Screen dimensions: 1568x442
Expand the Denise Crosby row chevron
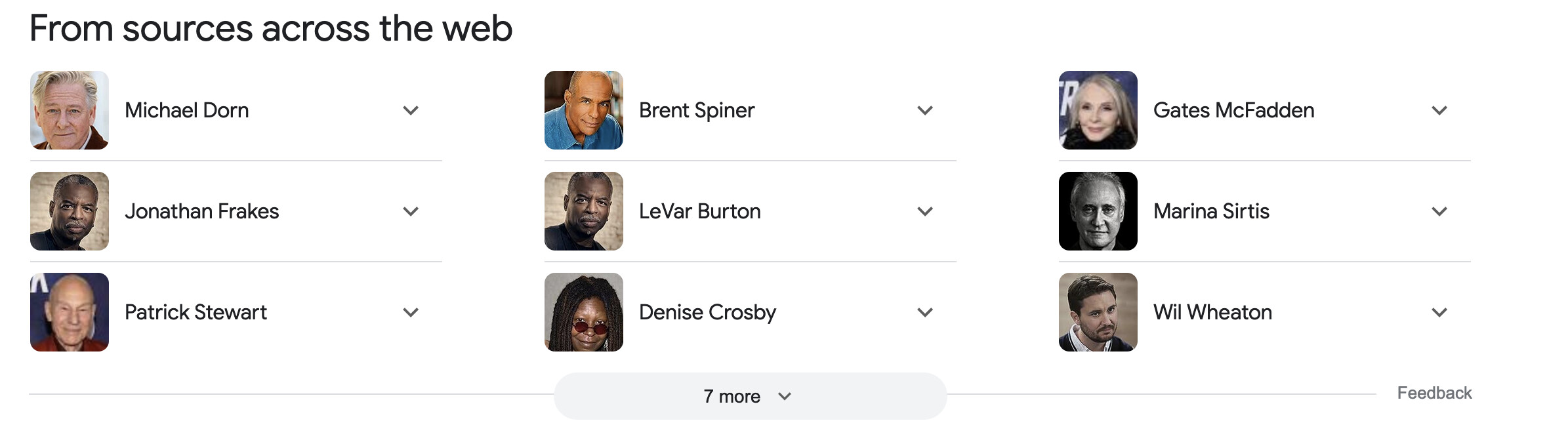(925, 312)
